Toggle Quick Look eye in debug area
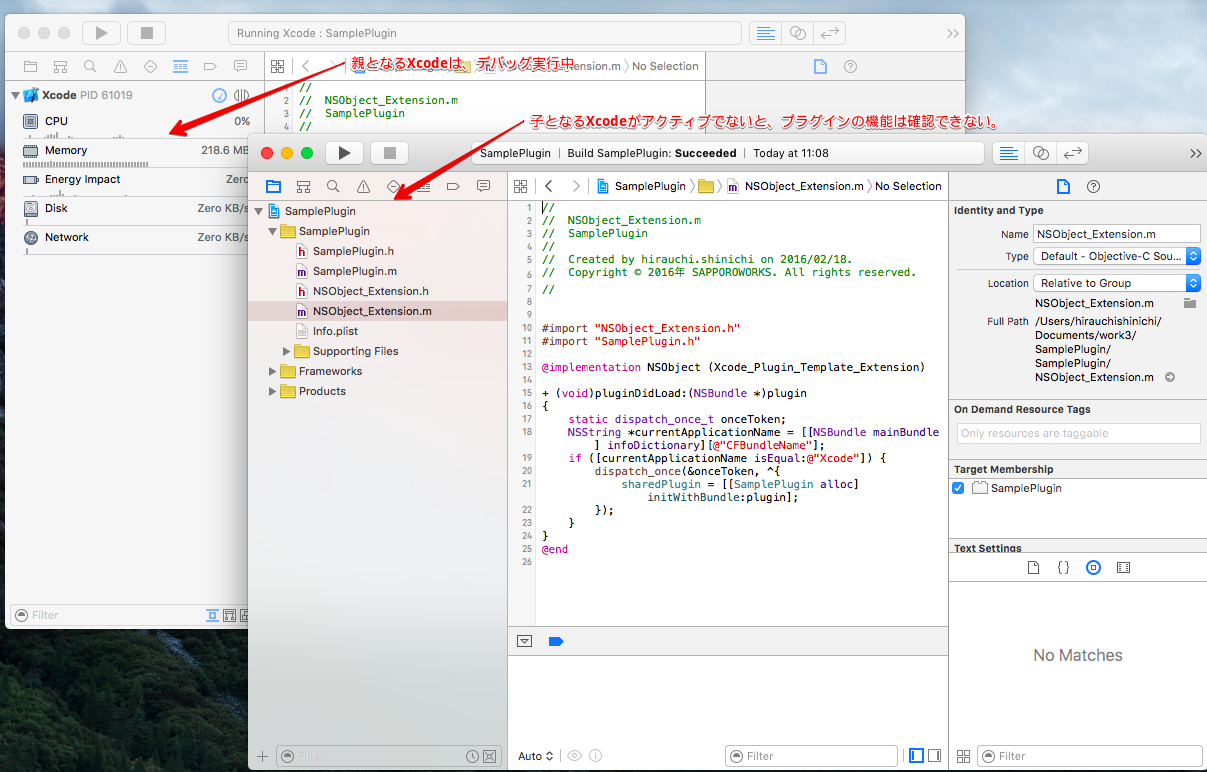The image size is (1207, 772). point(574,756)
